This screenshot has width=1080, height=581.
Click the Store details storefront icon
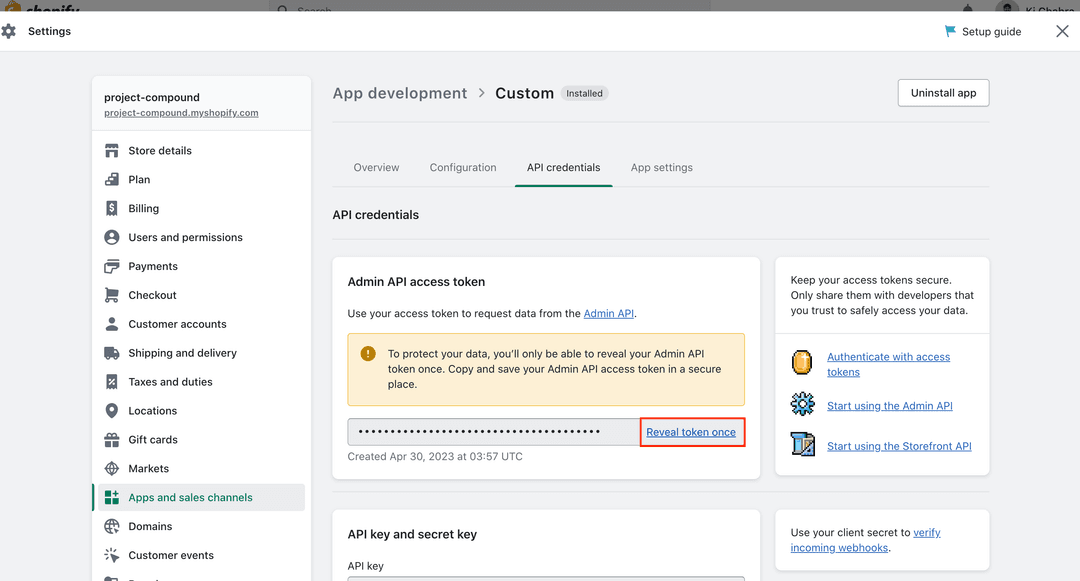(x=112, y=151)
